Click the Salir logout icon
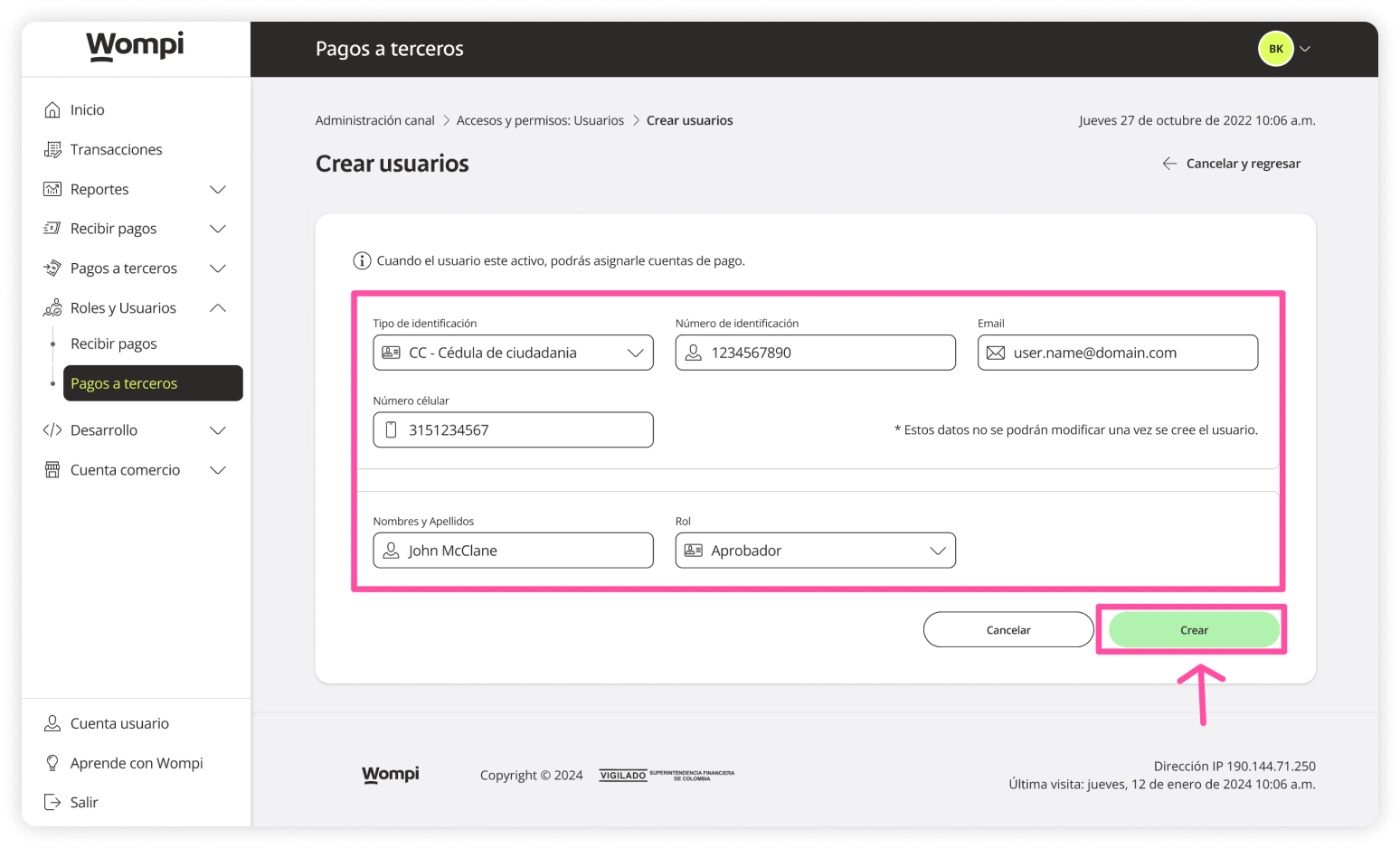This screenshot has height=848, width=1400. coord(53,801)
